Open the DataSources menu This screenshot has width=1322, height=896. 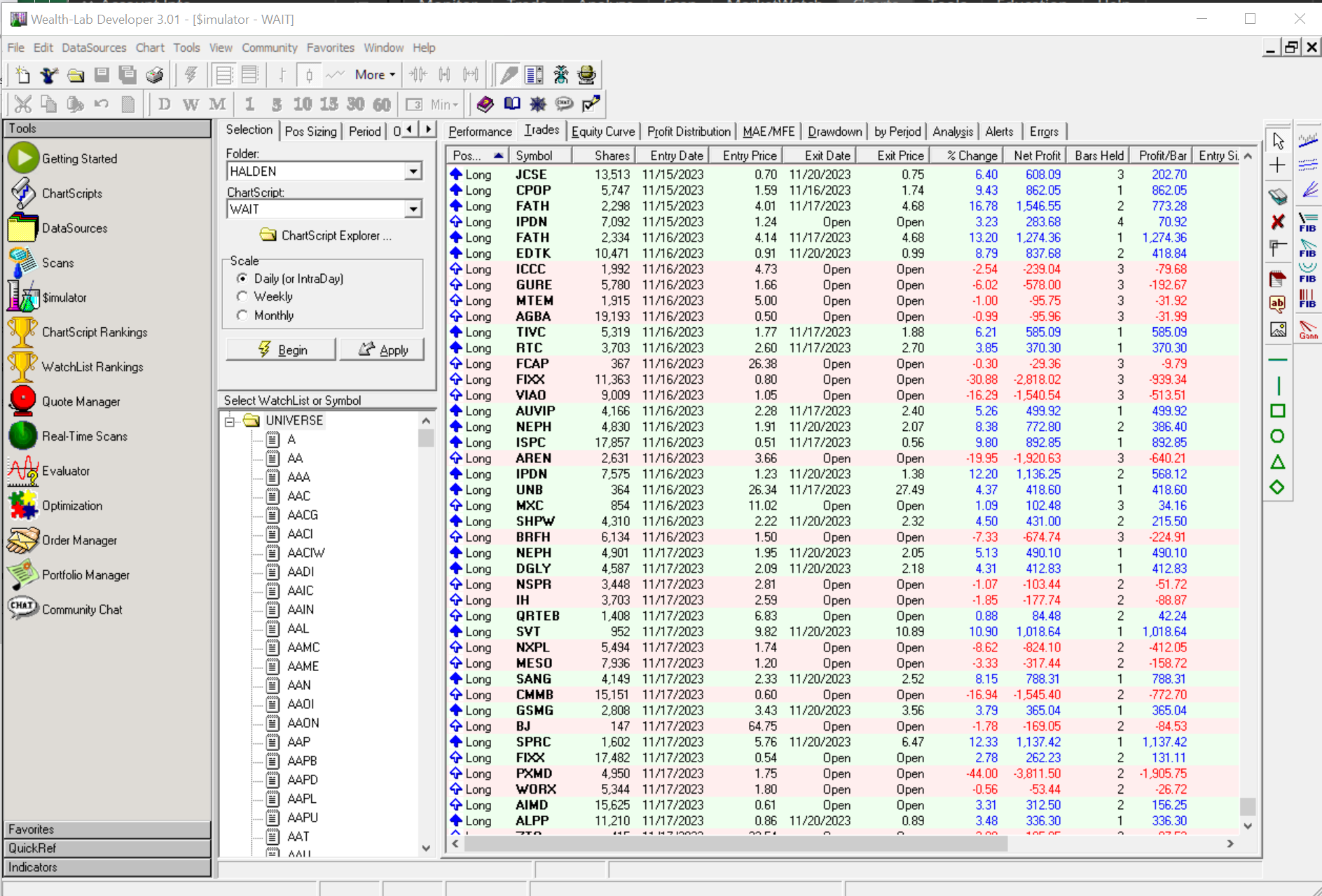(x=94, y=48)
